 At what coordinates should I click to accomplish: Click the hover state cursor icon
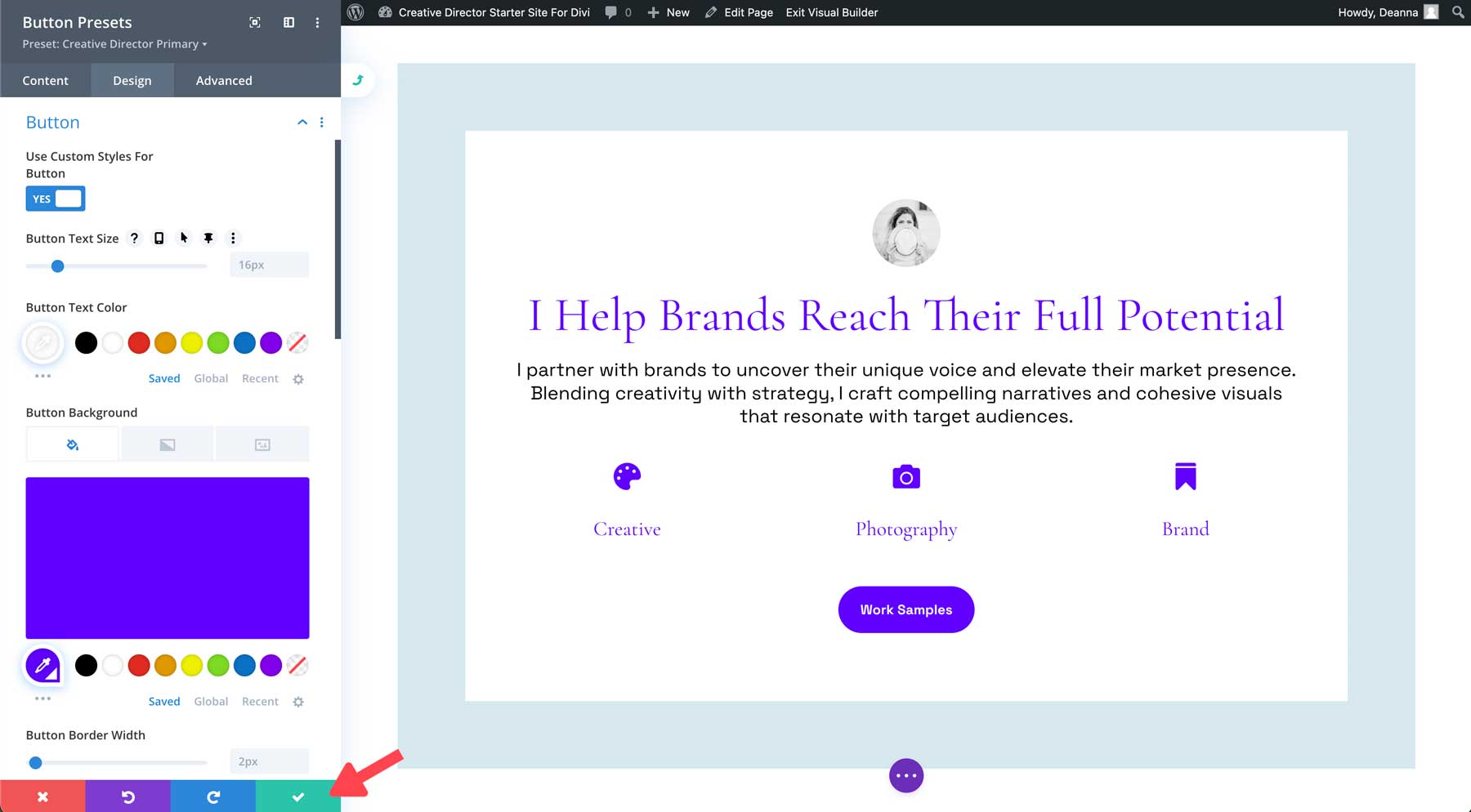coord(184,238)
